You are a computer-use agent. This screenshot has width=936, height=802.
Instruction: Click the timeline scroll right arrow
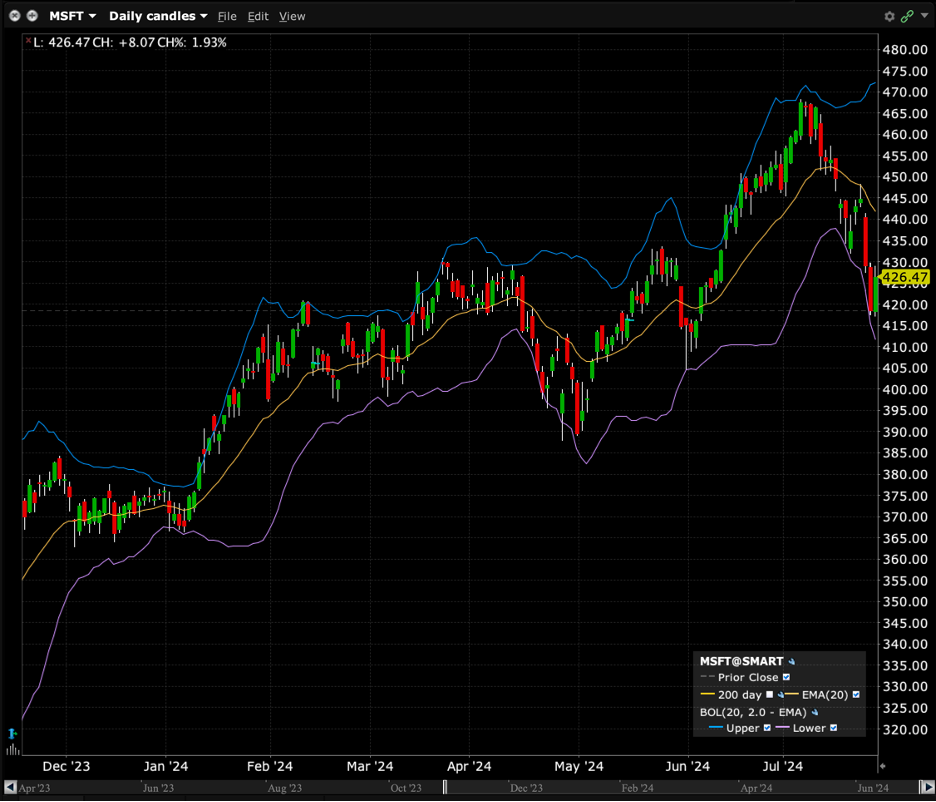(x=926, y=786)
